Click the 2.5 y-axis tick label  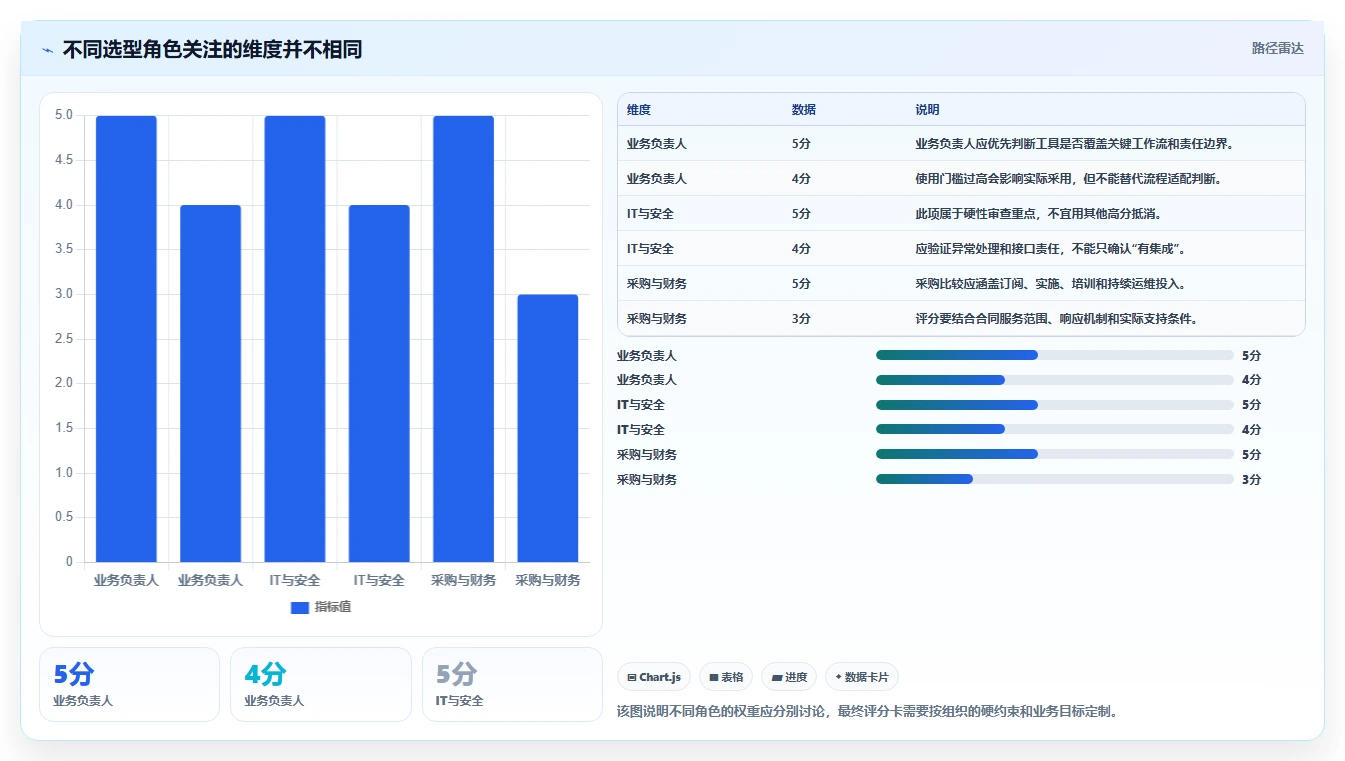click(64, 339)
